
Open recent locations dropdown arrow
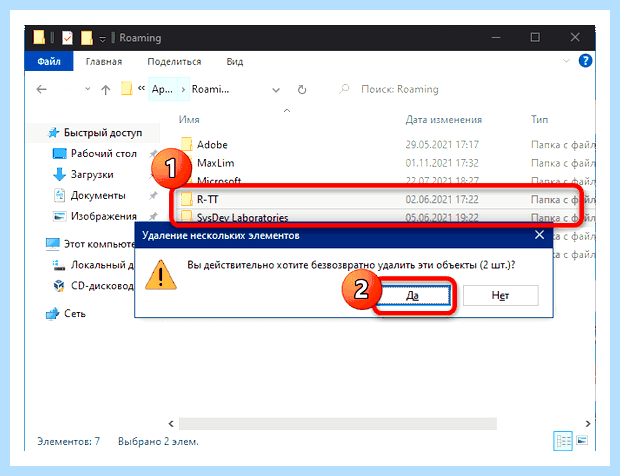coord(88,89)
